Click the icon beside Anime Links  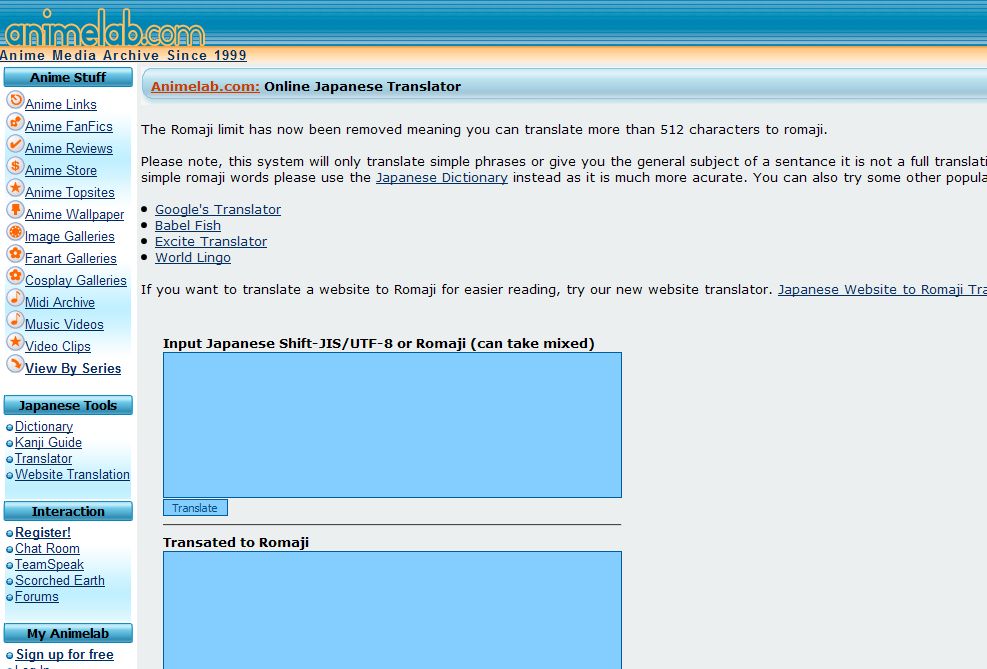pyautogui.click(x=15, y=100)
